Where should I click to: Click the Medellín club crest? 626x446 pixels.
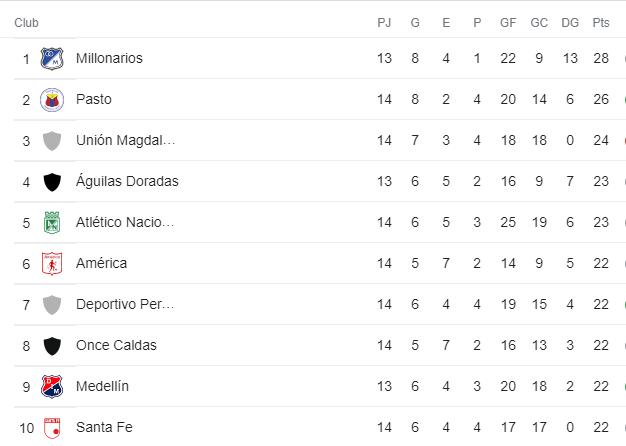tap(52, 387)
